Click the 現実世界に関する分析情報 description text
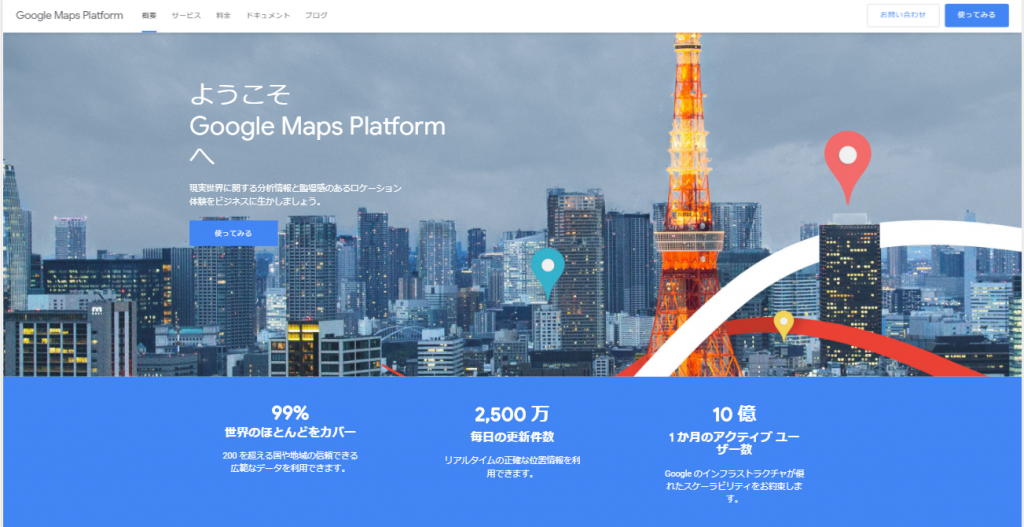This screenshot has height=527, width=1024. (x=296, y=195)
